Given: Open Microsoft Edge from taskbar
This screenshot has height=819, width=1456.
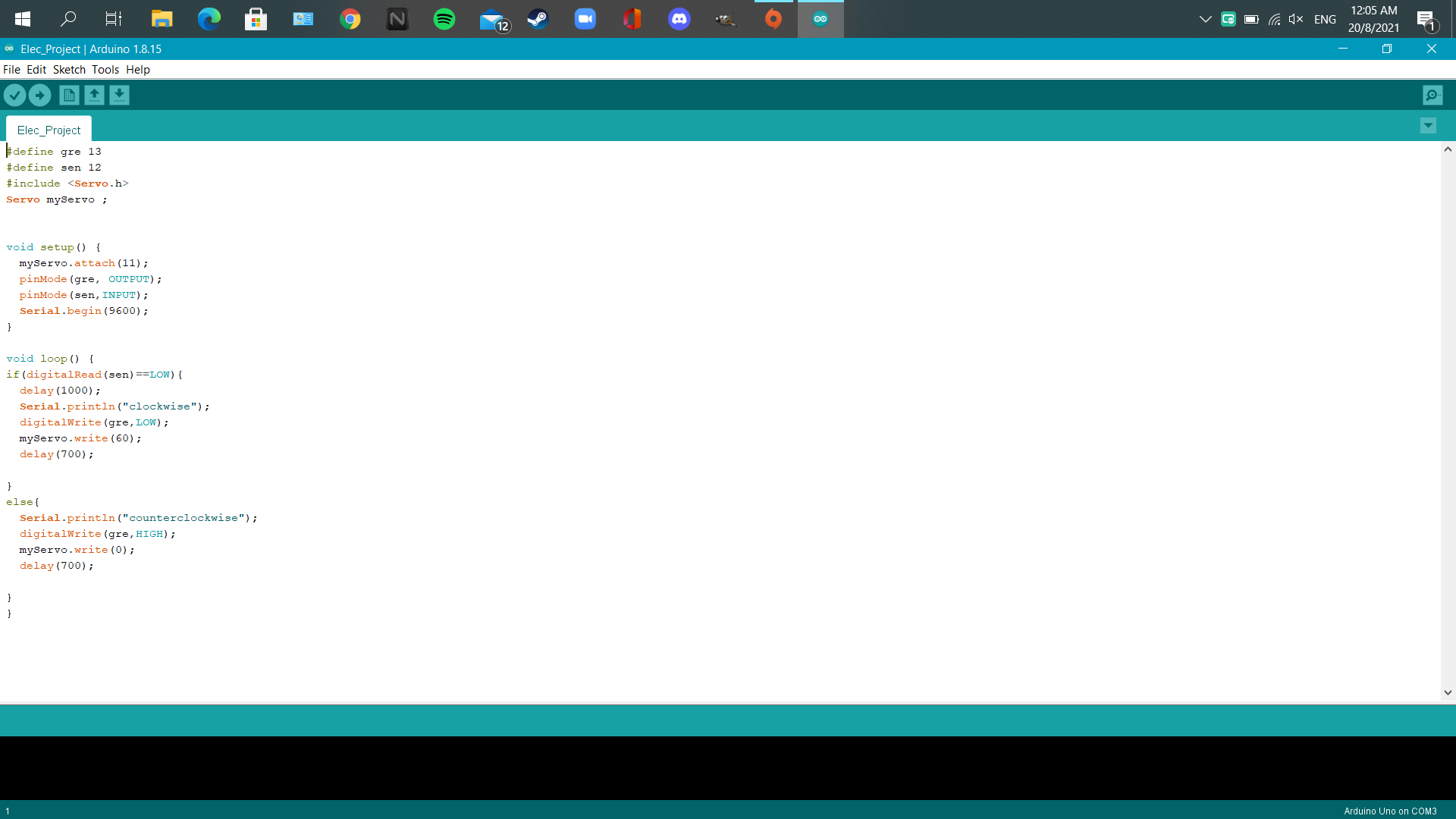Looking at the screenshot, I should (x=209, y=19).
